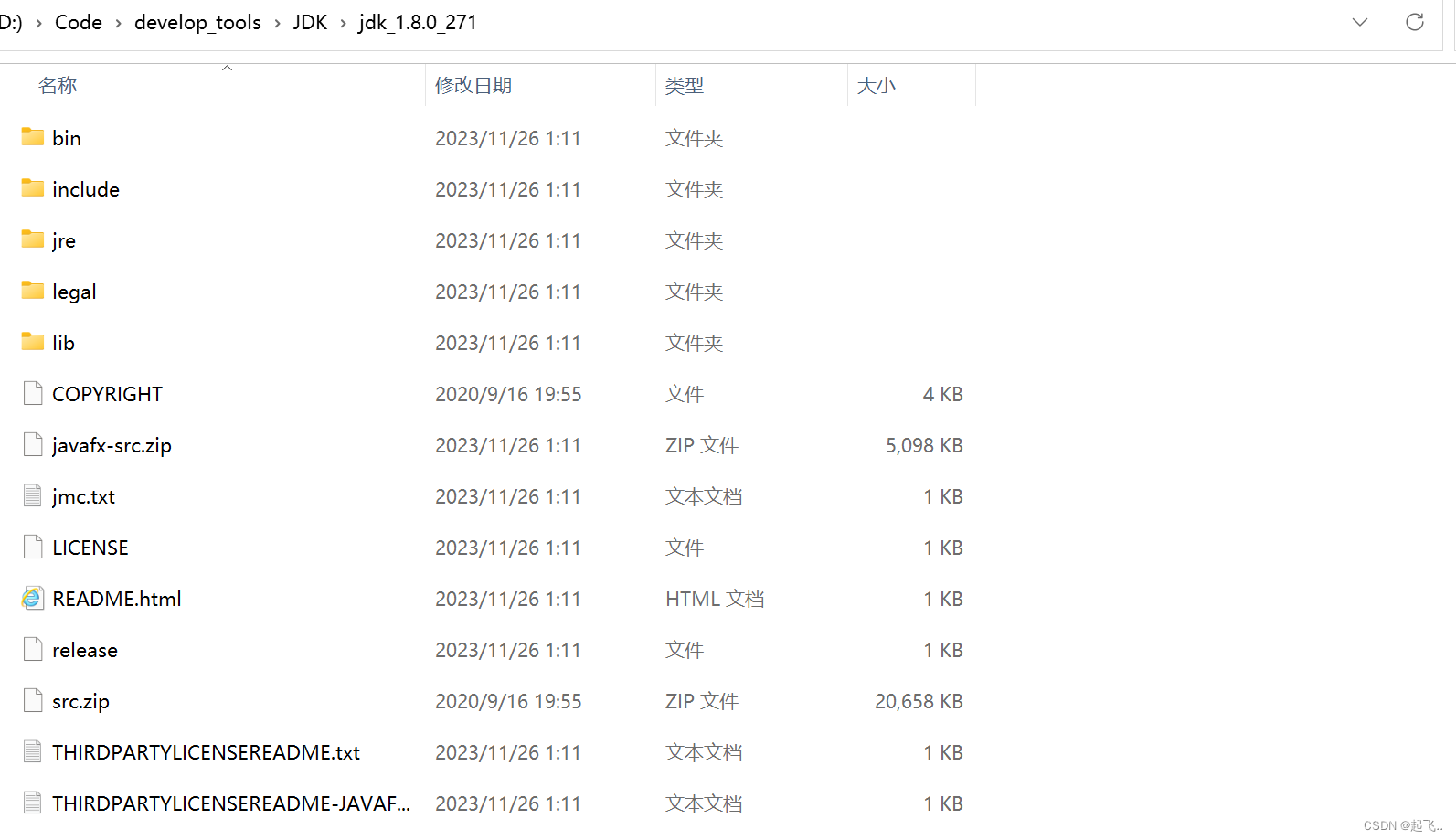The image size is (1456, 840).
Task: Select the javafx-src.zip file name
Action: click(112, 445)
